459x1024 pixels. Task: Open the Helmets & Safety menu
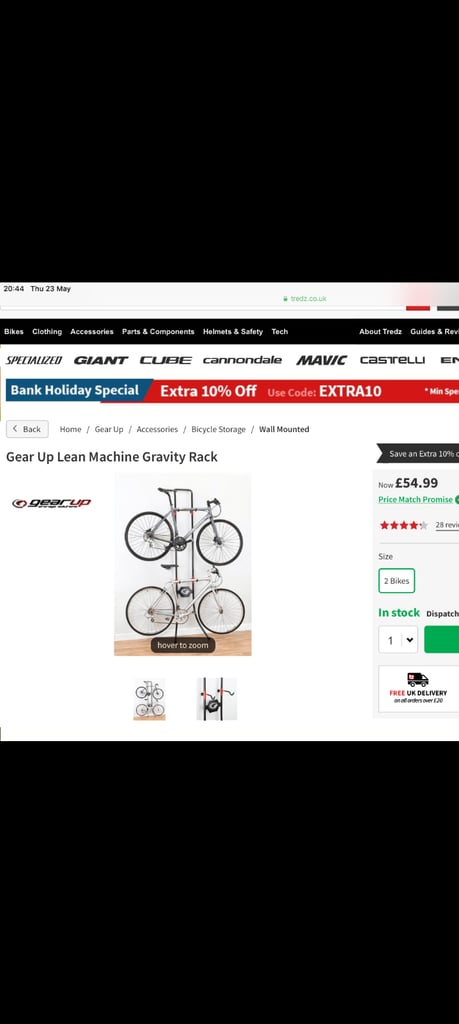click(232, 332)
